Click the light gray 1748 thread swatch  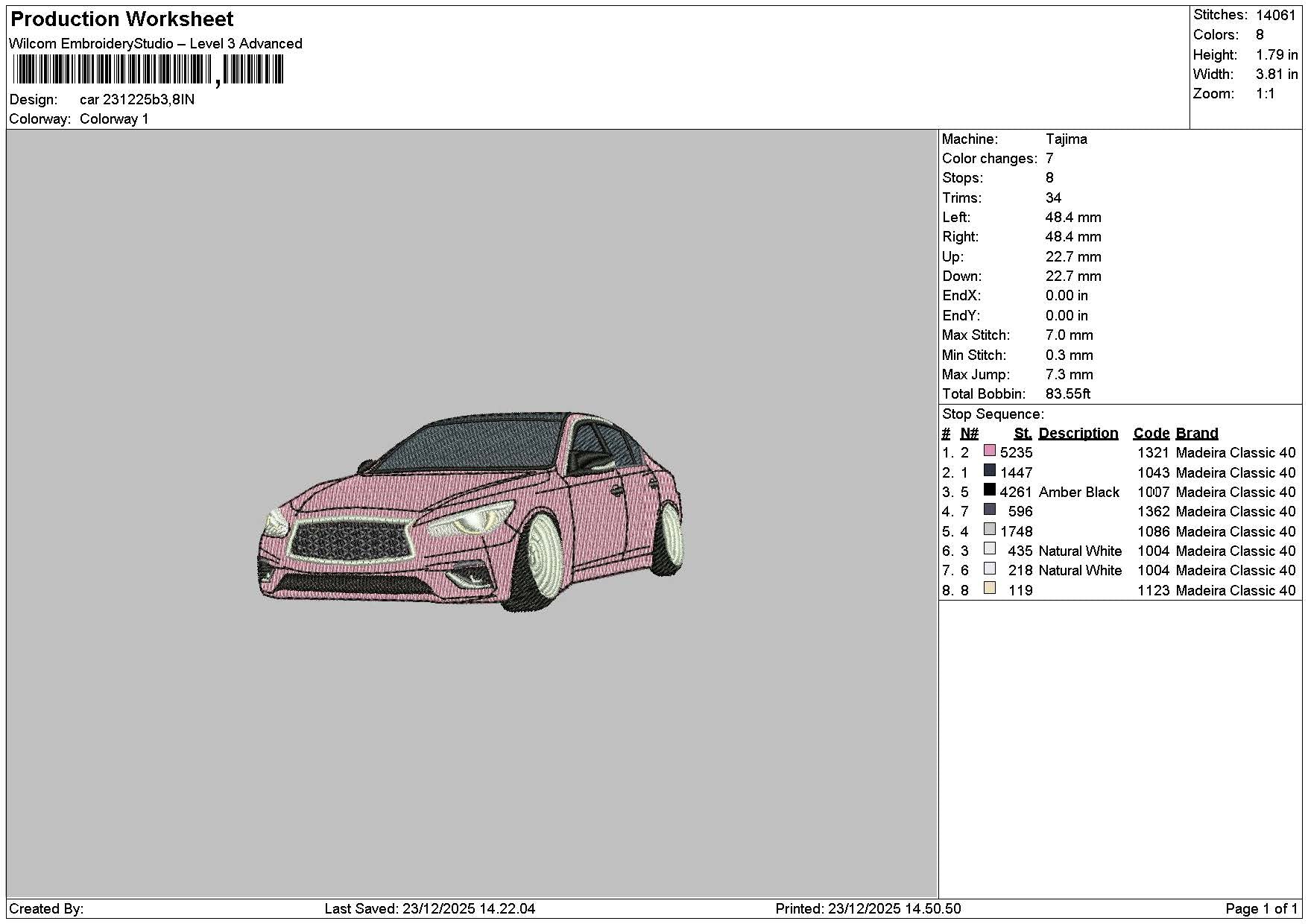(989, 529)
